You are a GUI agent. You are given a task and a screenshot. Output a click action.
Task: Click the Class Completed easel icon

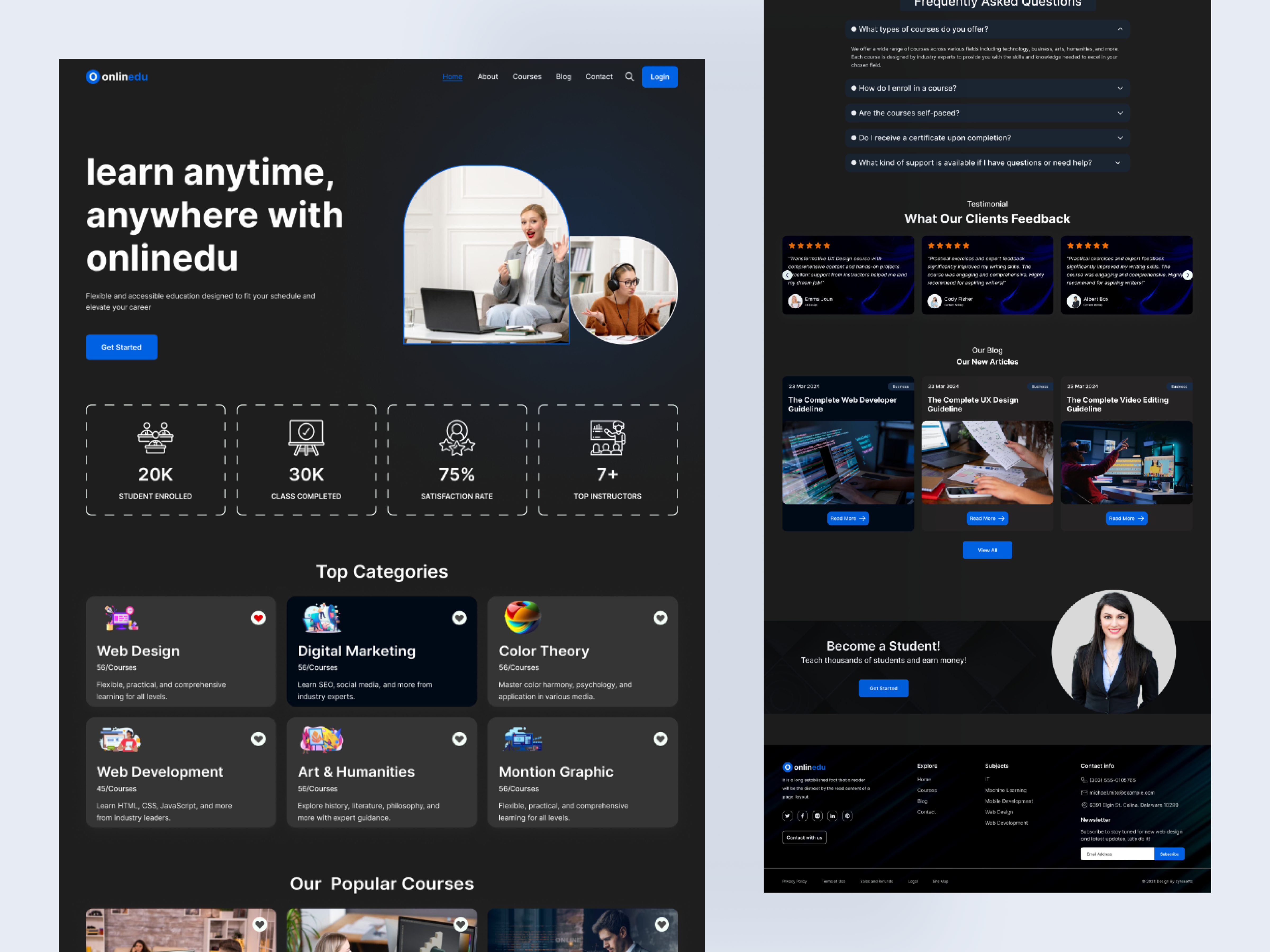[x=306, y=438]
